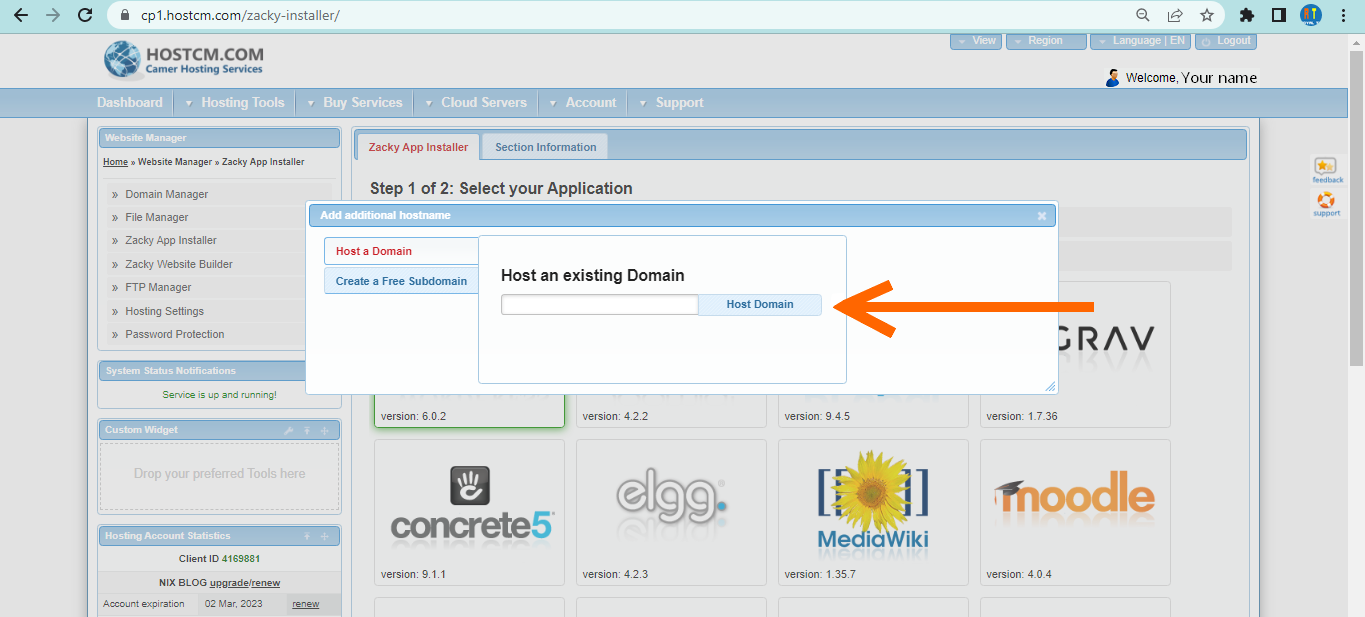This screenshot has height=617, width=1365.
Task: Click the Logout button
Action: (x=1226, y=41)
